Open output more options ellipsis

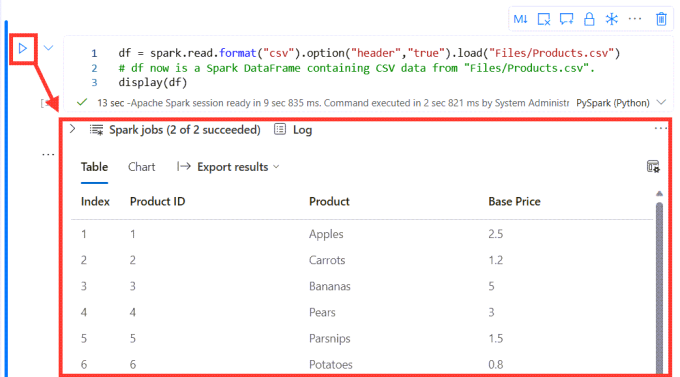coord(660,128)
